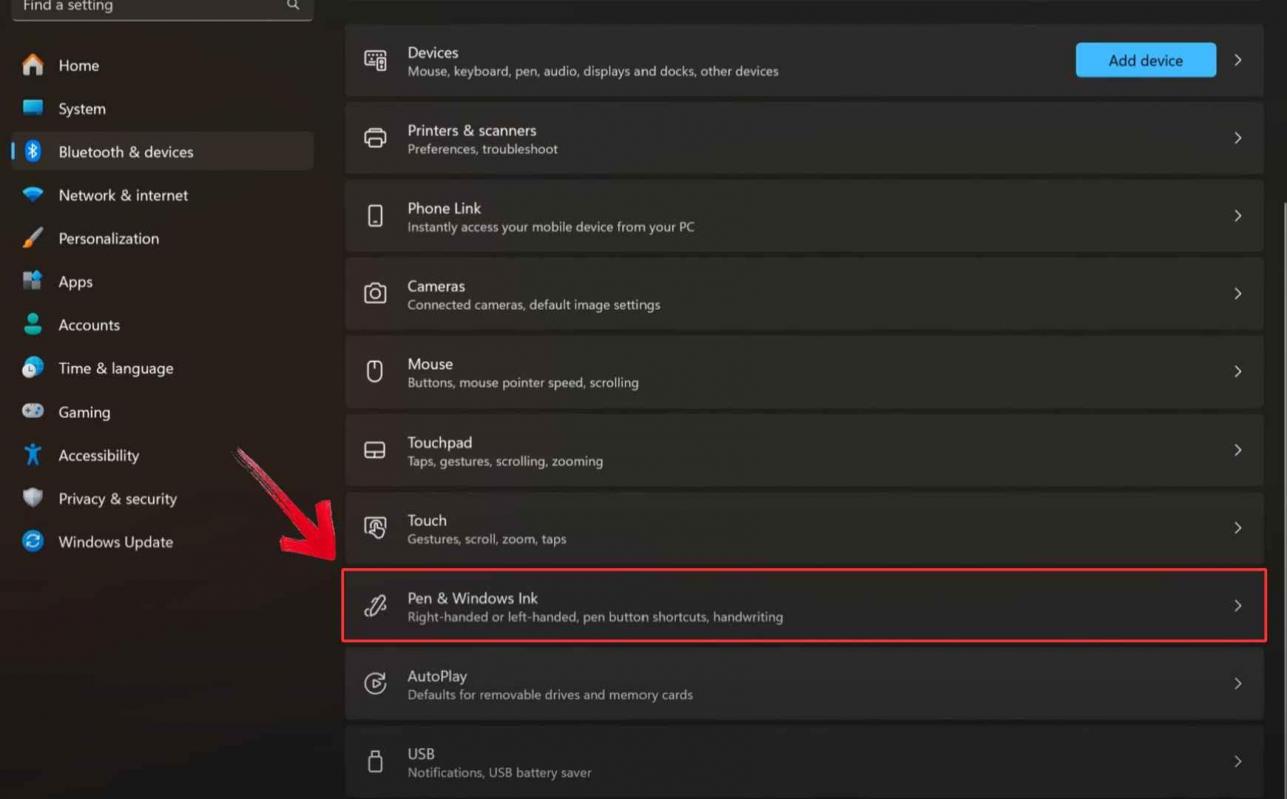Open Cameras row chevron
This screenshot has width=1287, height=799.
[1238, 294]
